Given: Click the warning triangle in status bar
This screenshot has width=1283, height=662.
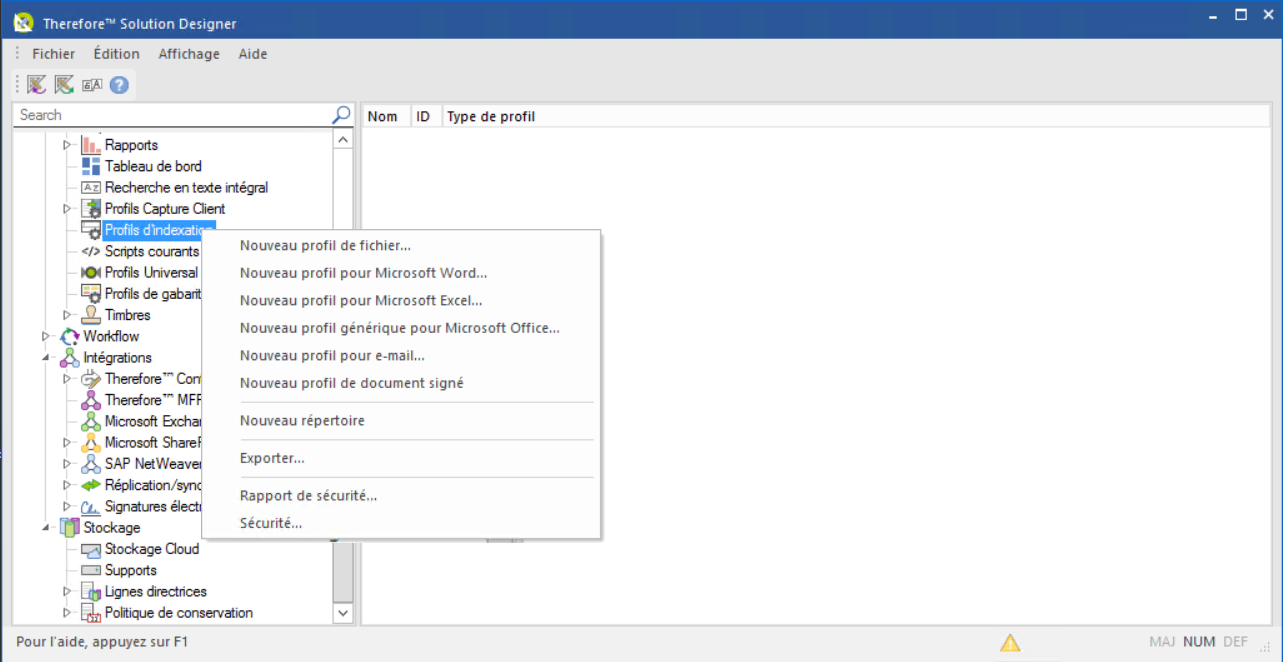Looking at the screenshot, I should [x=1010, y=642].
